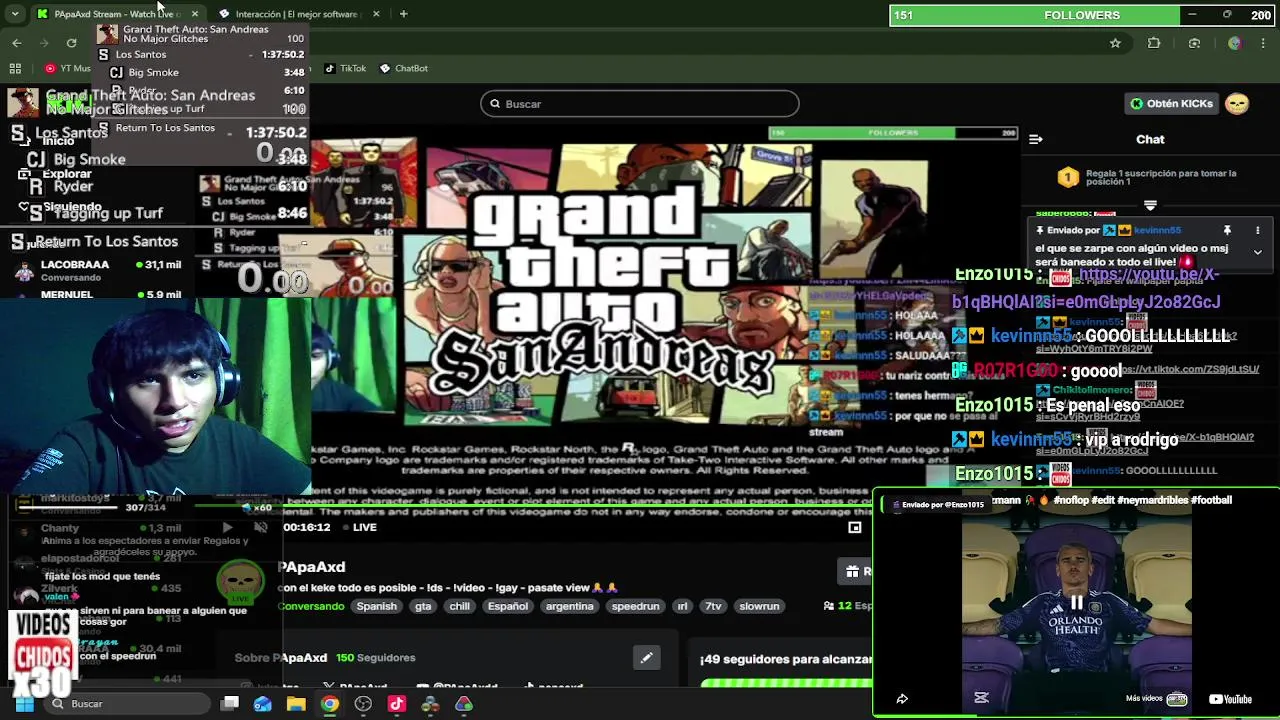This screenshot has height=720, width=1280.
Task: Select the irl tag
Action: click(682, 606)
